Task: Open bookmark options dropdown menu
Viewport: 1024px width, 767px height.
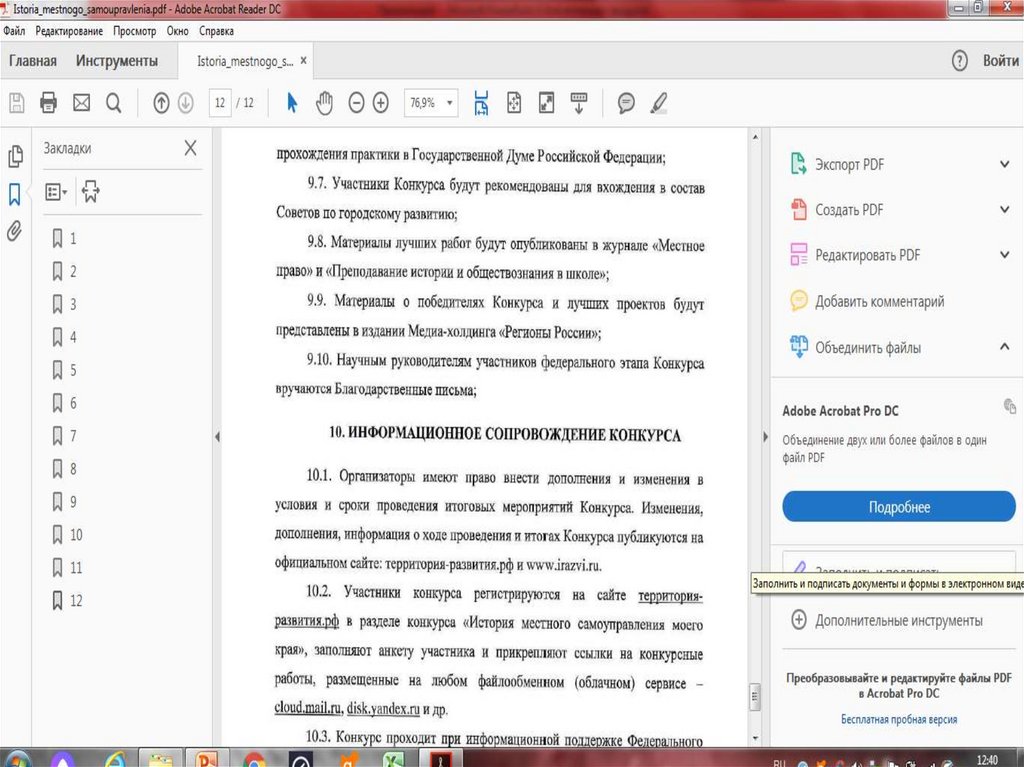Action: click(x=57, y=192)
